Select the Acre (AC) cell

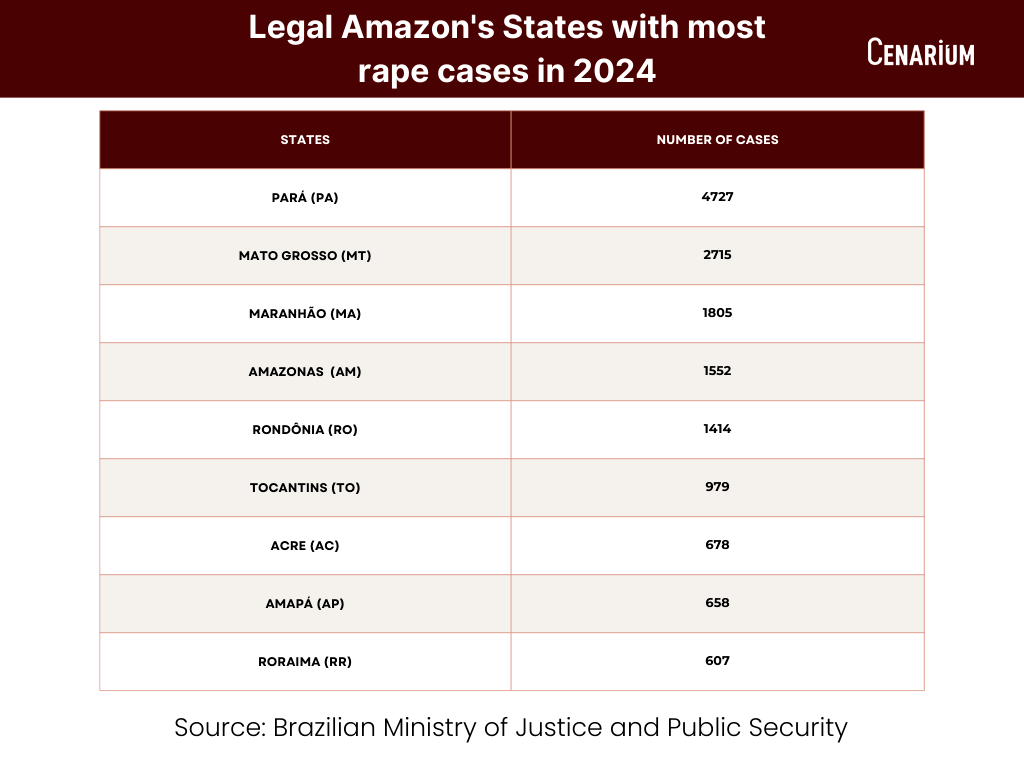pos(305,546)
